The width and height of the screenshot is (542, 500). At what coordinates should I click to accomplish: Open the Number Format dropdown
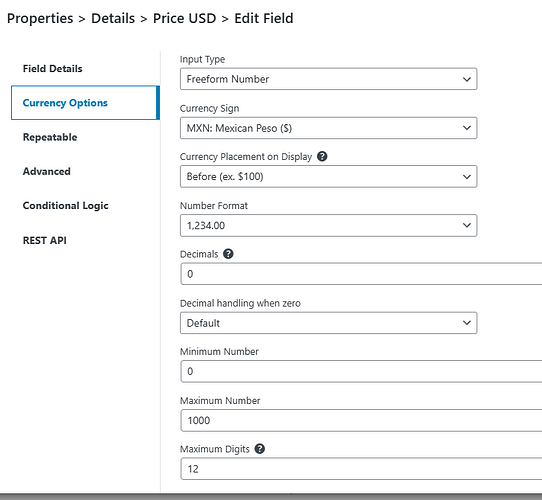pos(328,225)
